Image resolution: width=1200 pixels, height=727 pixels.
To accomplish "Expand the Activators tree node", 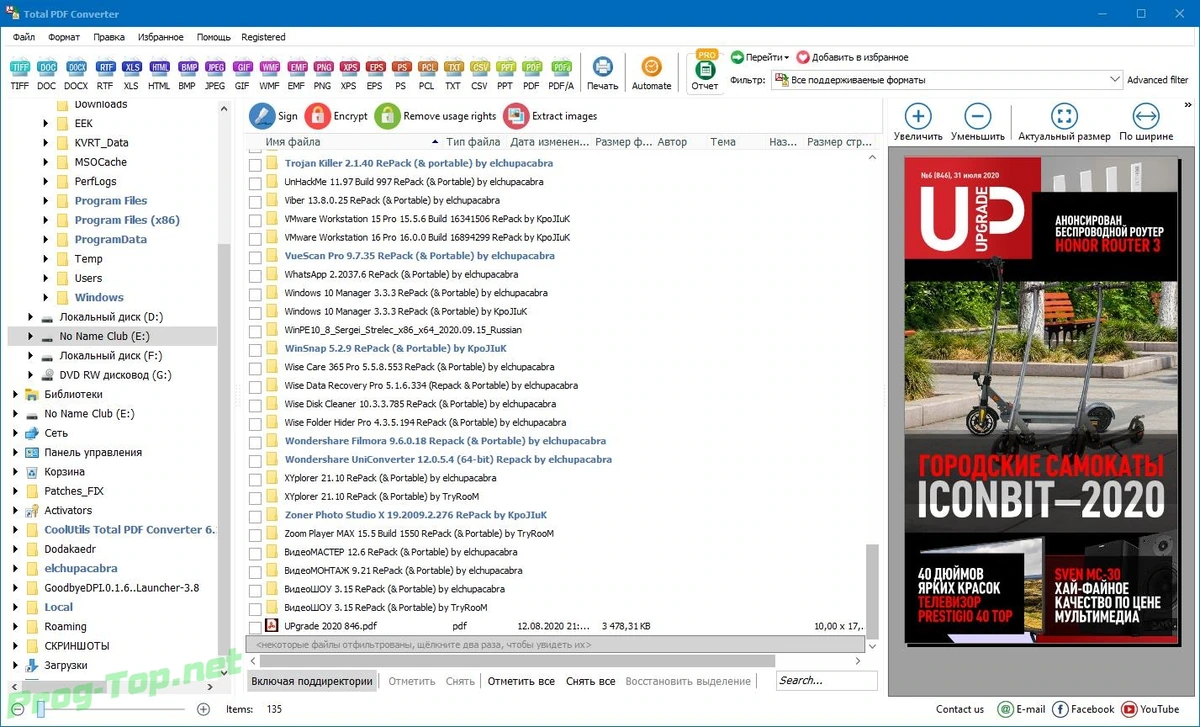I will [x=15, y=510].
